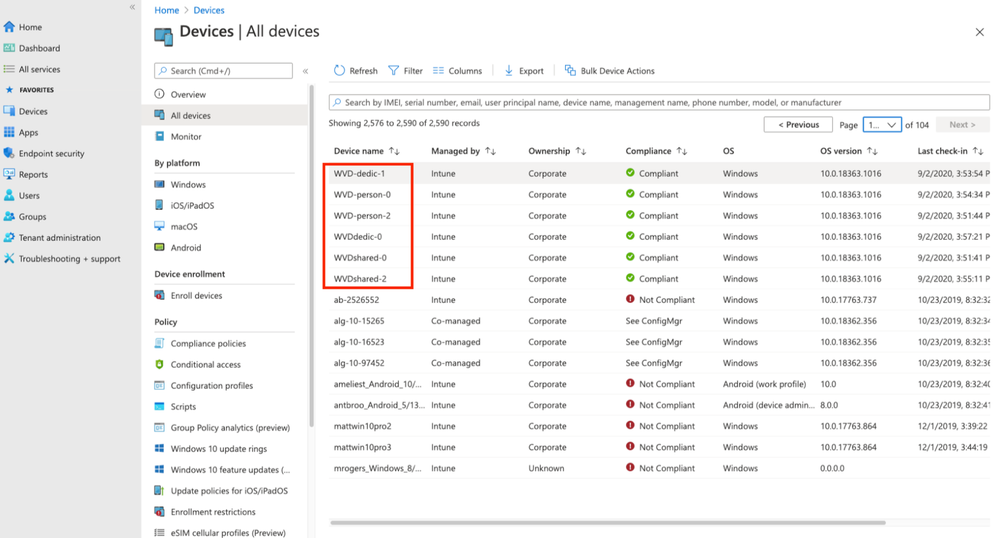The image size is (999, 538).
Task: Open the Reports icon in sidebar
Action: coord(9,174)
